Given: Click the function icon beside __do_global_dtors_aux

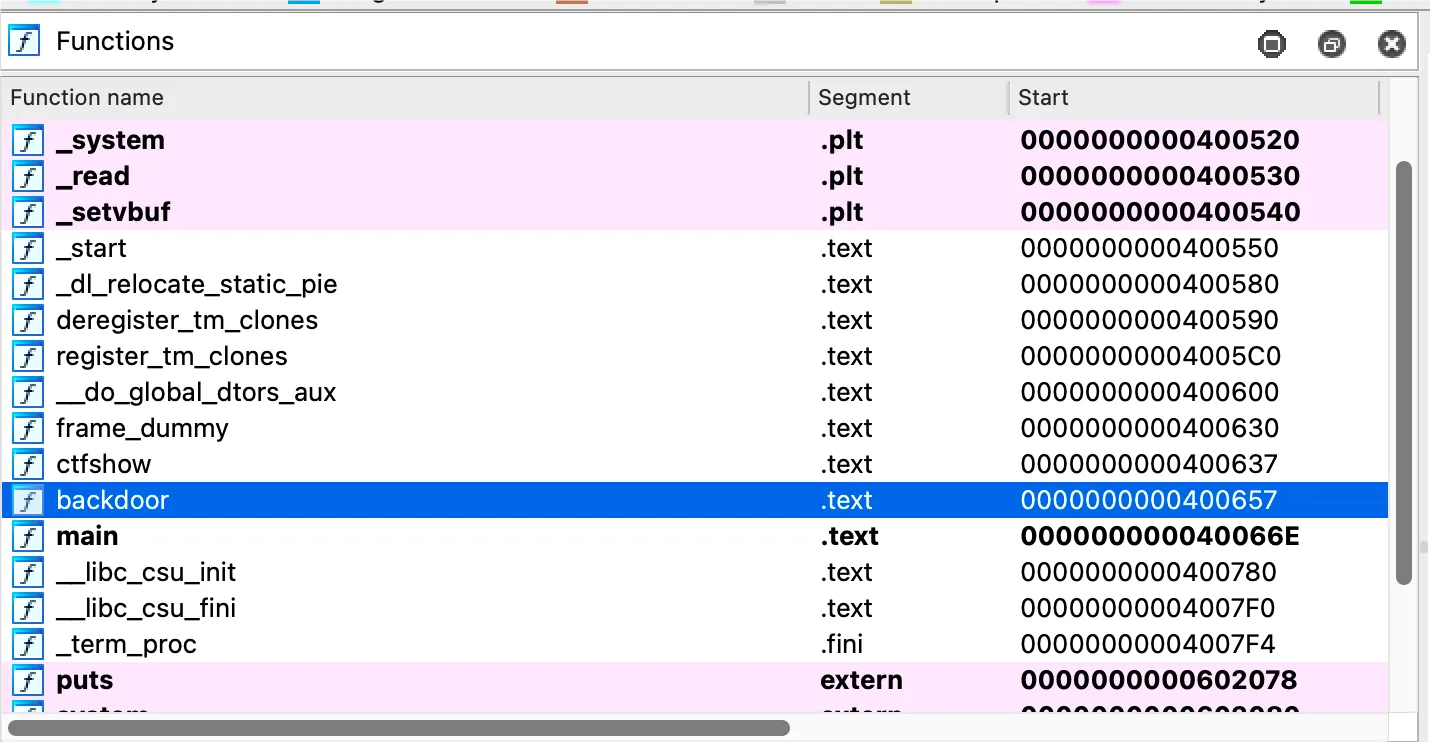Looking at the screenshot, I should (x=28, y=393).
